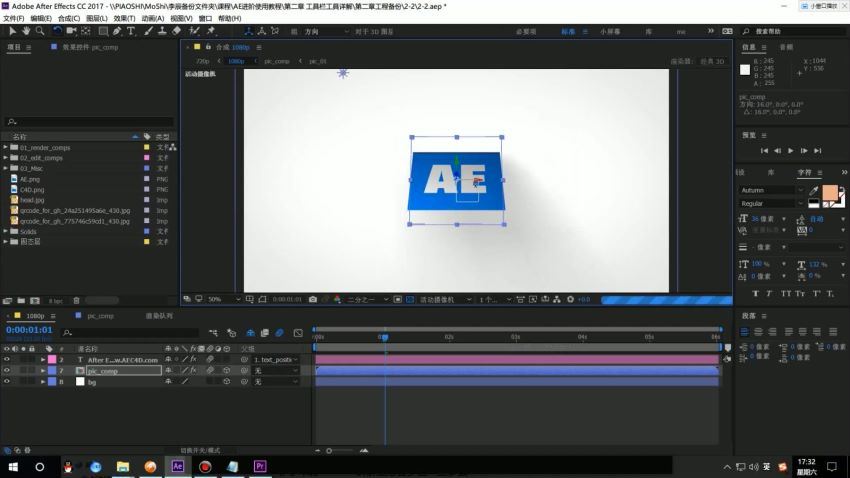Jump to last frame in preview
The height and width of the screenshot is (478, 850).
(817, 151)
